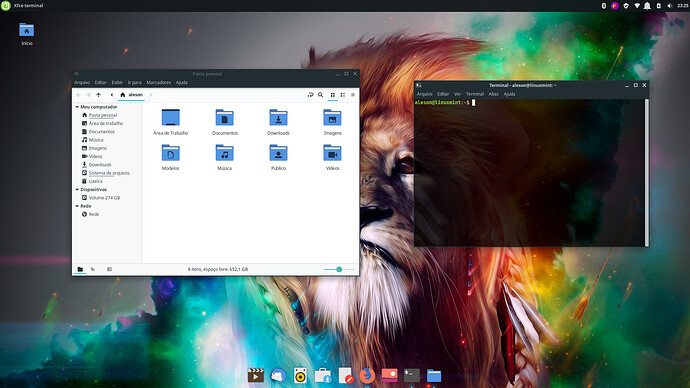Viewport: 690px width, 388px height.
Task: Collapse Meu computador section
Action: pyautogui.click(x=77, y=107)
